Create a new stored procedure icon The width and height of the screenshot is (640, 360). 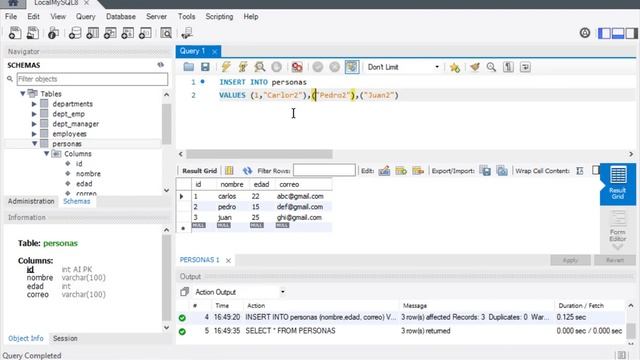127,33
